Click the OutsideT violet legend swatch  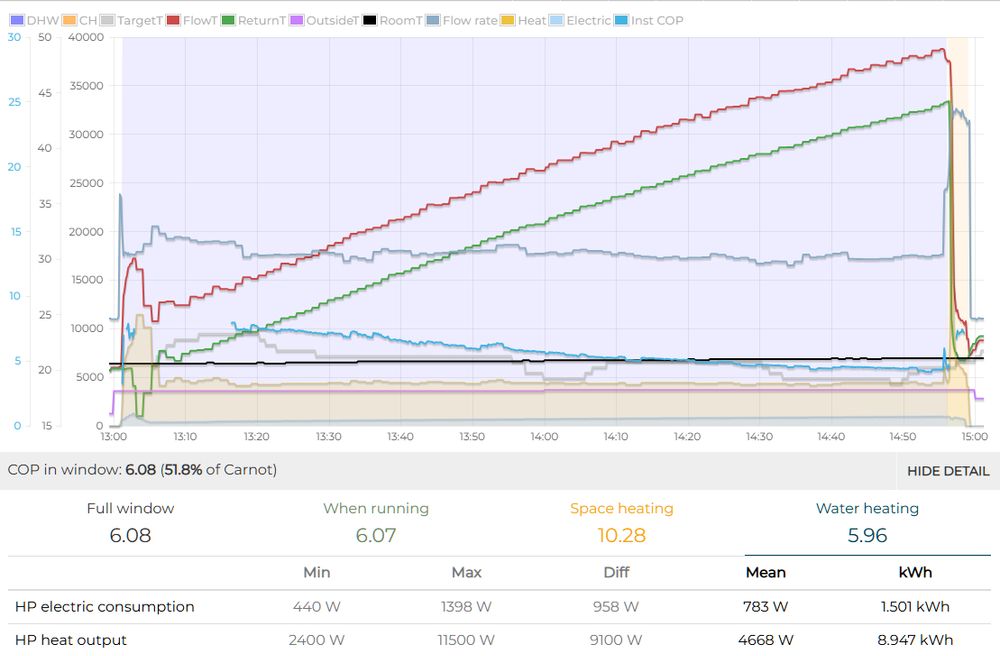tap(297, 20)
